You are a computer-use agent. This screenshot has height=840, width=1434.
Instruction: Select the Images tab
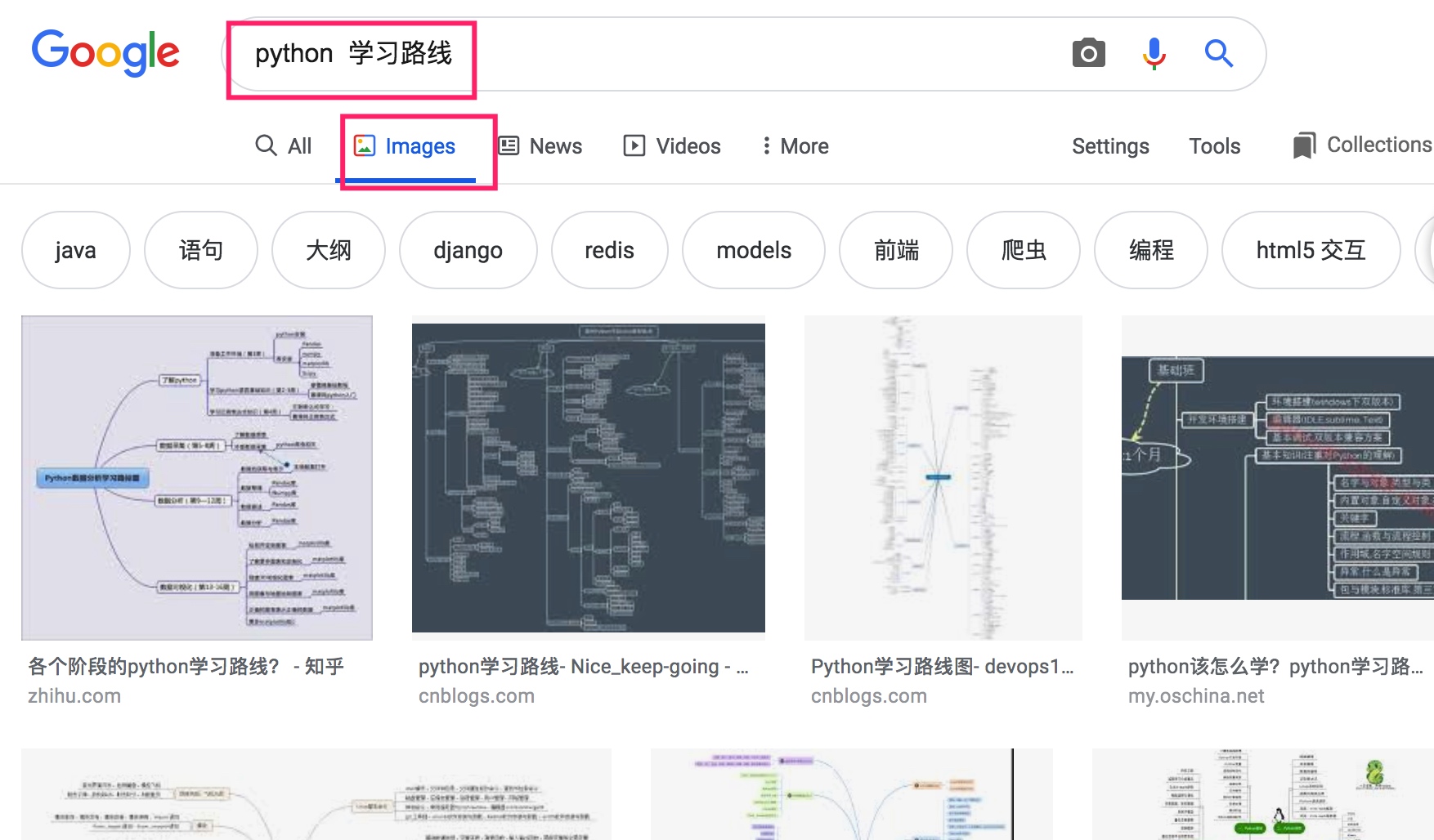(x=405, y=146)
